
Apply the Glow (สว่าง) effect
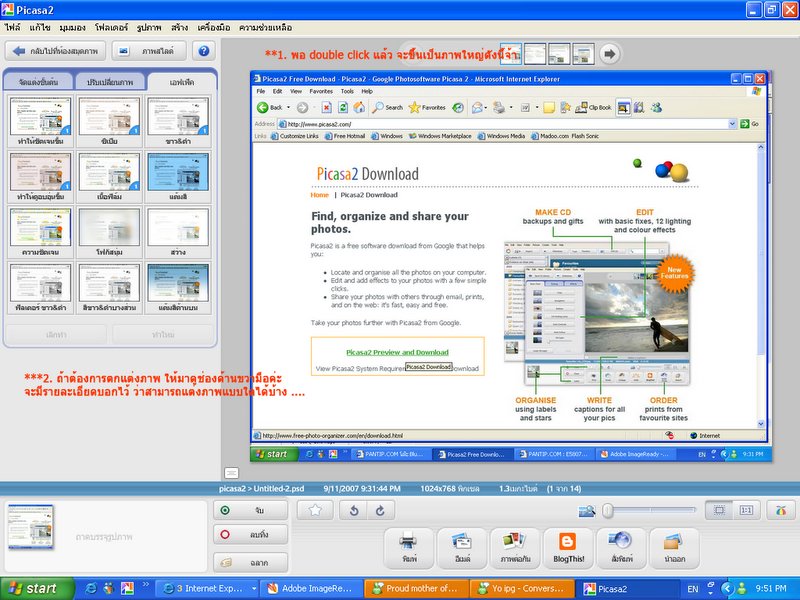tap(178, 232)
